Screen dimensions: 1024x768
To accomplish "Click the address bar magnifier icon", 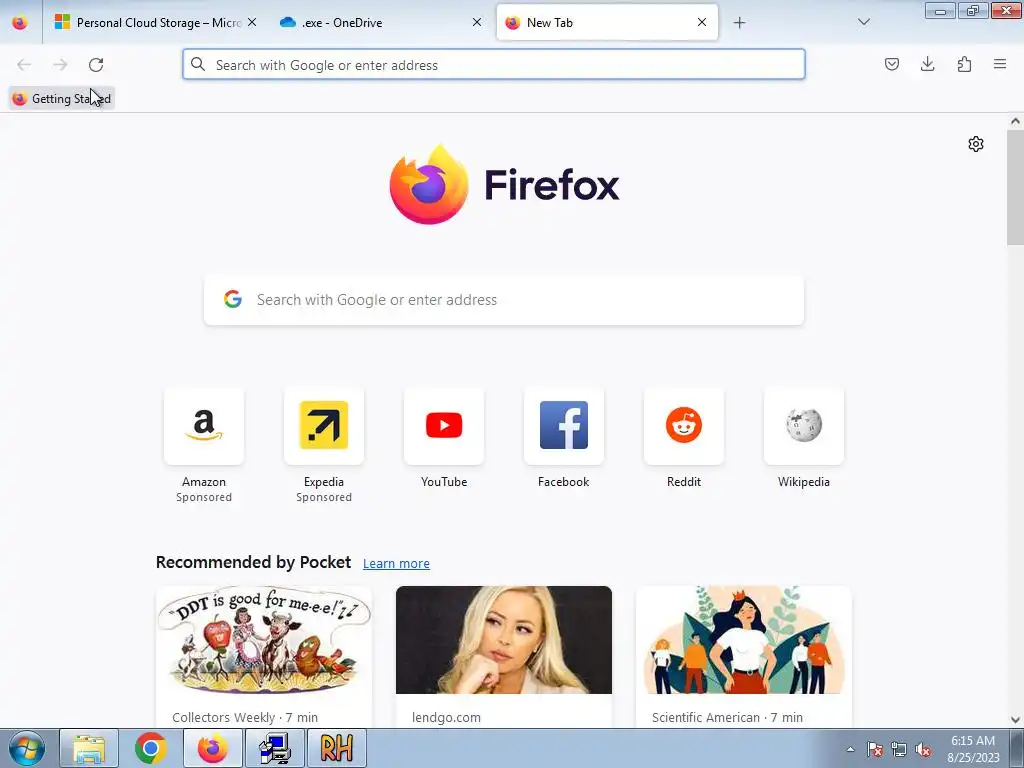I will (198, 64).
